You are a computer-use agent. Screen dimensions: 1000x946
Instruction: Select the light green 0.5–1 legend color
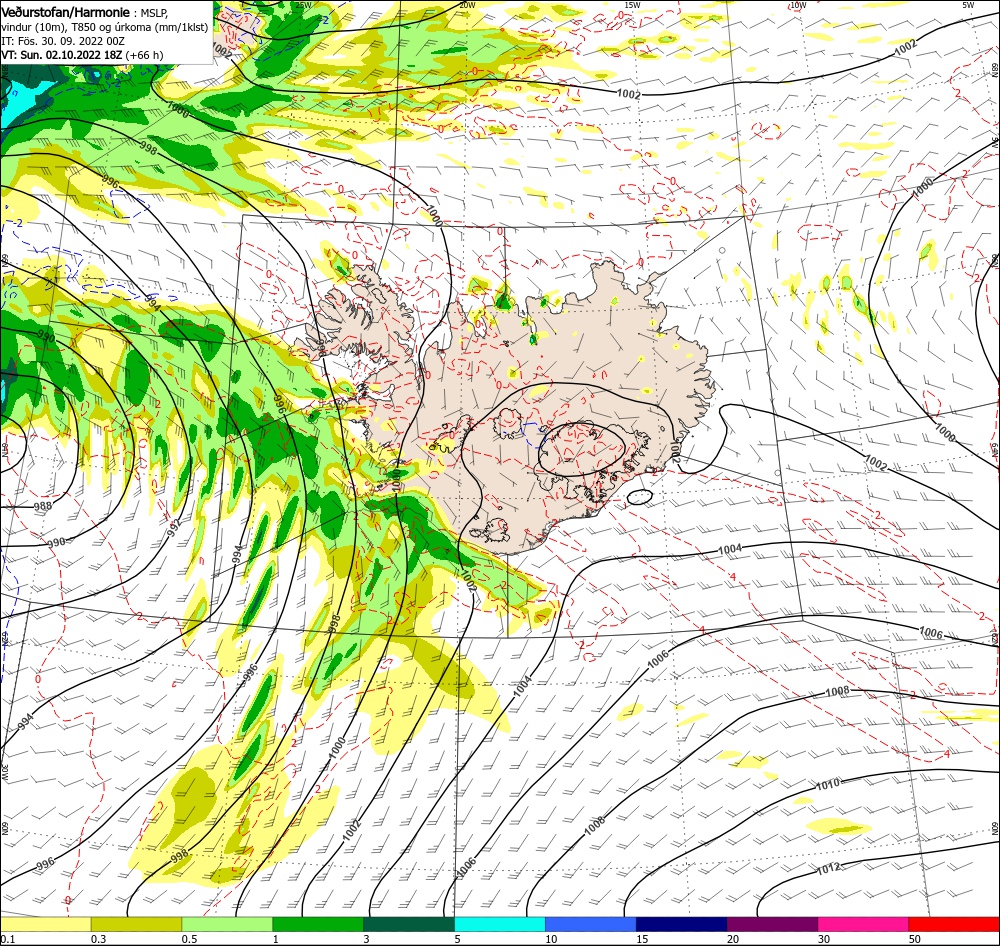[x=227, y=924]
